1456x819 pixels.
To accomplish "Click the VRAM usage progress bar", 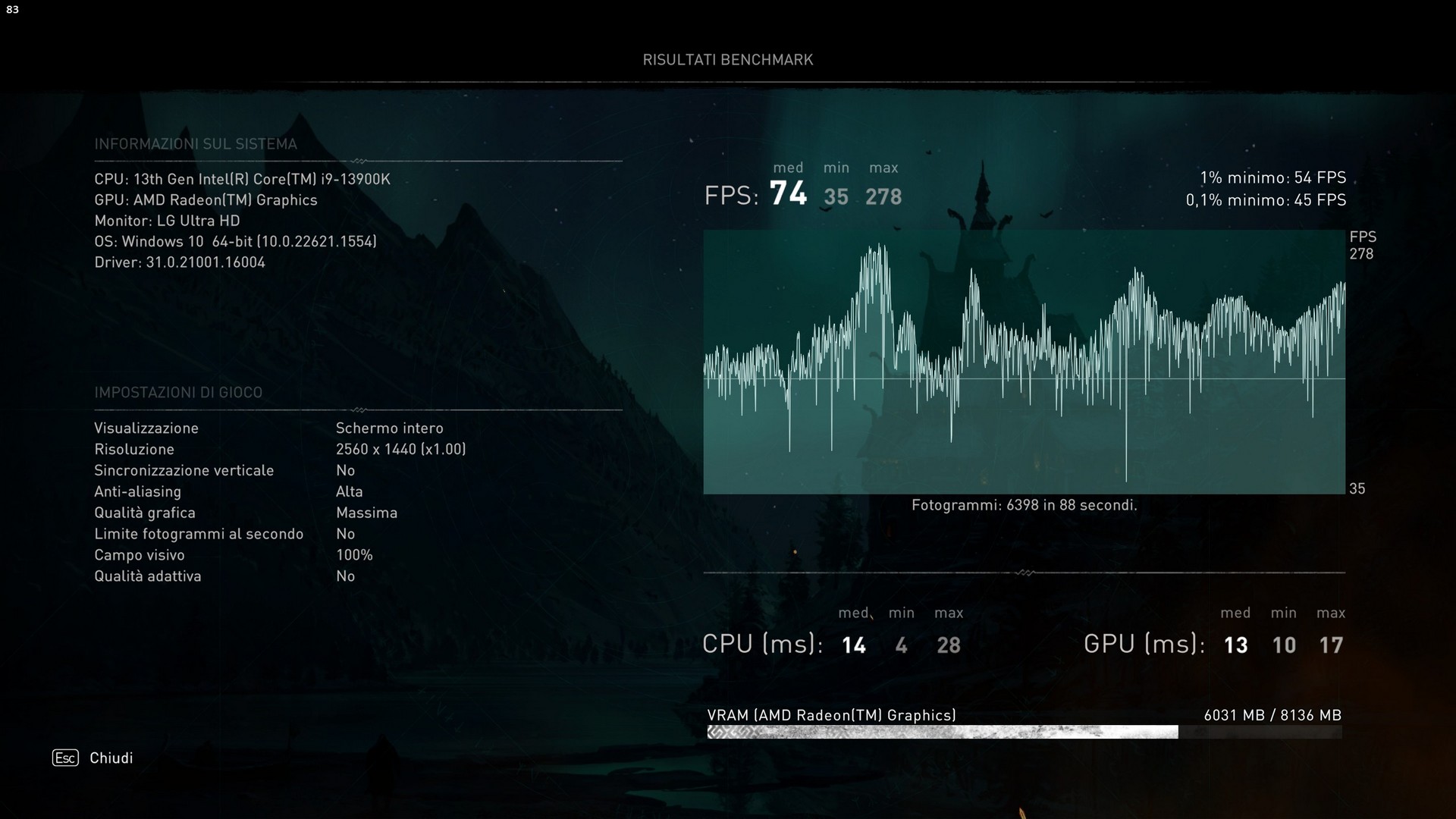I will coord(1024,732).
